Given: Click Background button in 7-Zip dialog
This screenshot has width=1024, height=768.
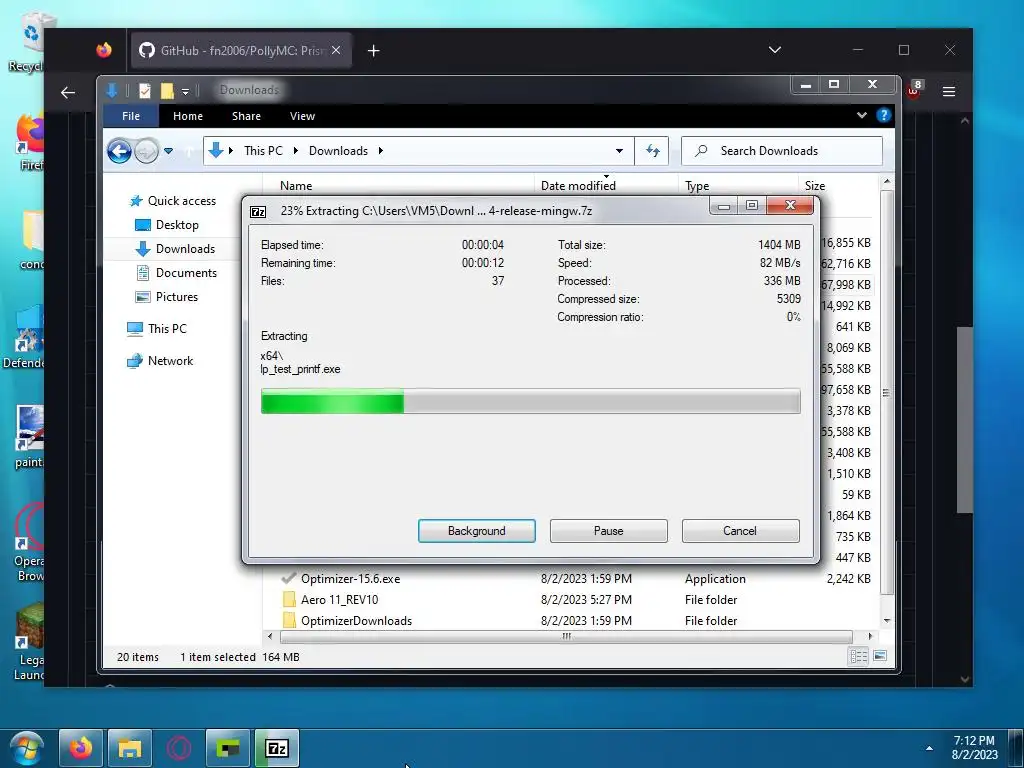Looking at the screenshot, I should tap(477, 531).
